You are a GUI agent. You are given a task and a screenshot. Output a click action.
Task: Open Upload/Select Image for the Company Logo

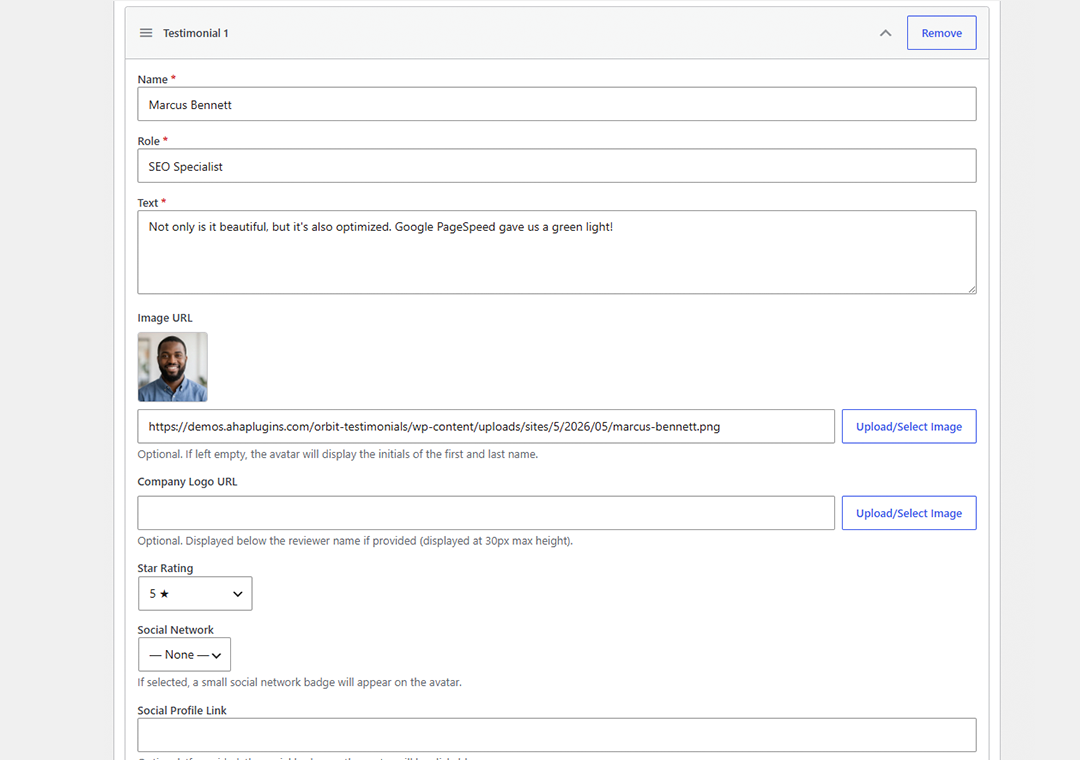click(x=908, y=513)
